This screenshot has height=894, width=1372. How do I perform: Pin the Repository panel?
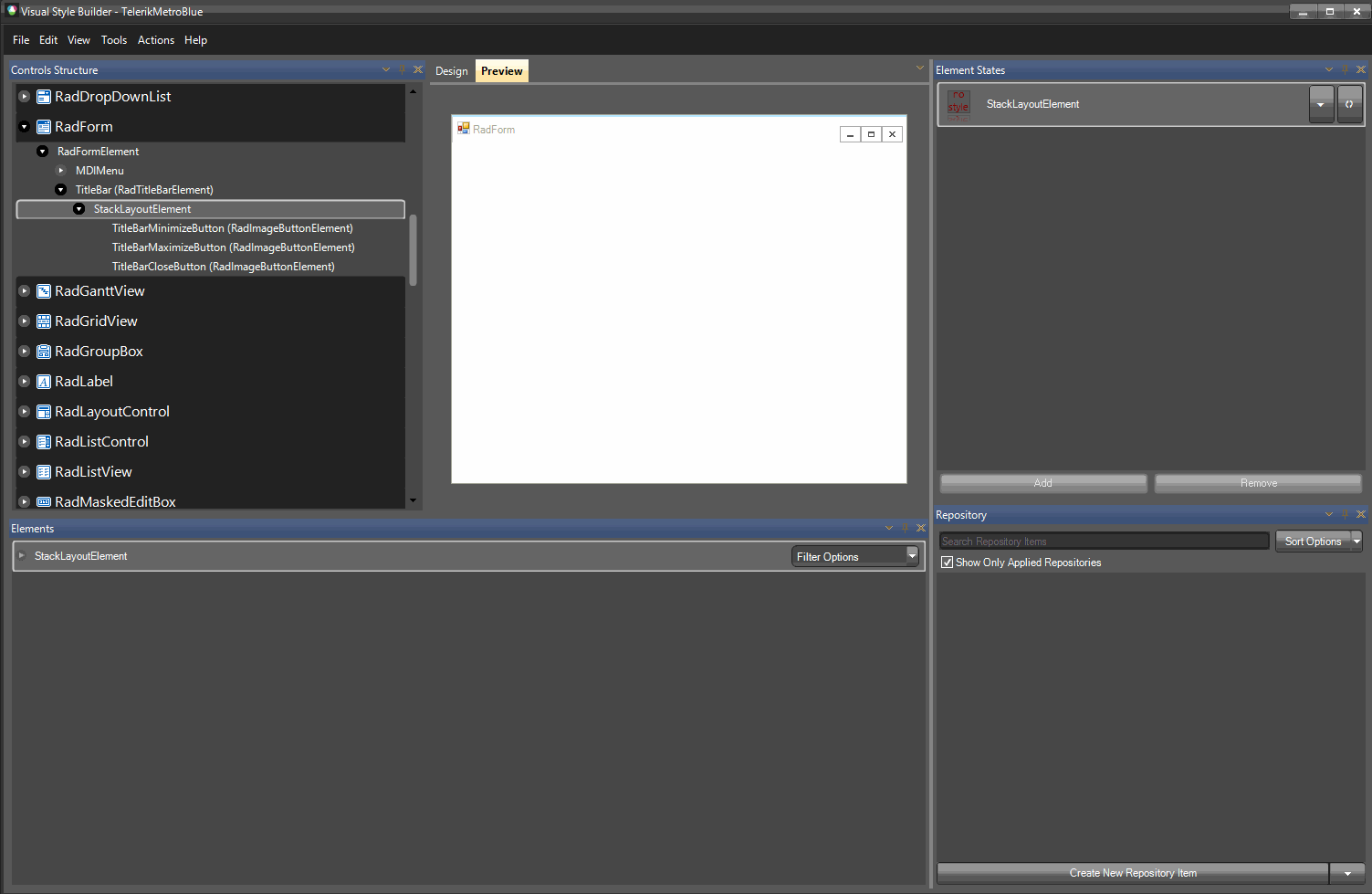tap(1345, 514)
